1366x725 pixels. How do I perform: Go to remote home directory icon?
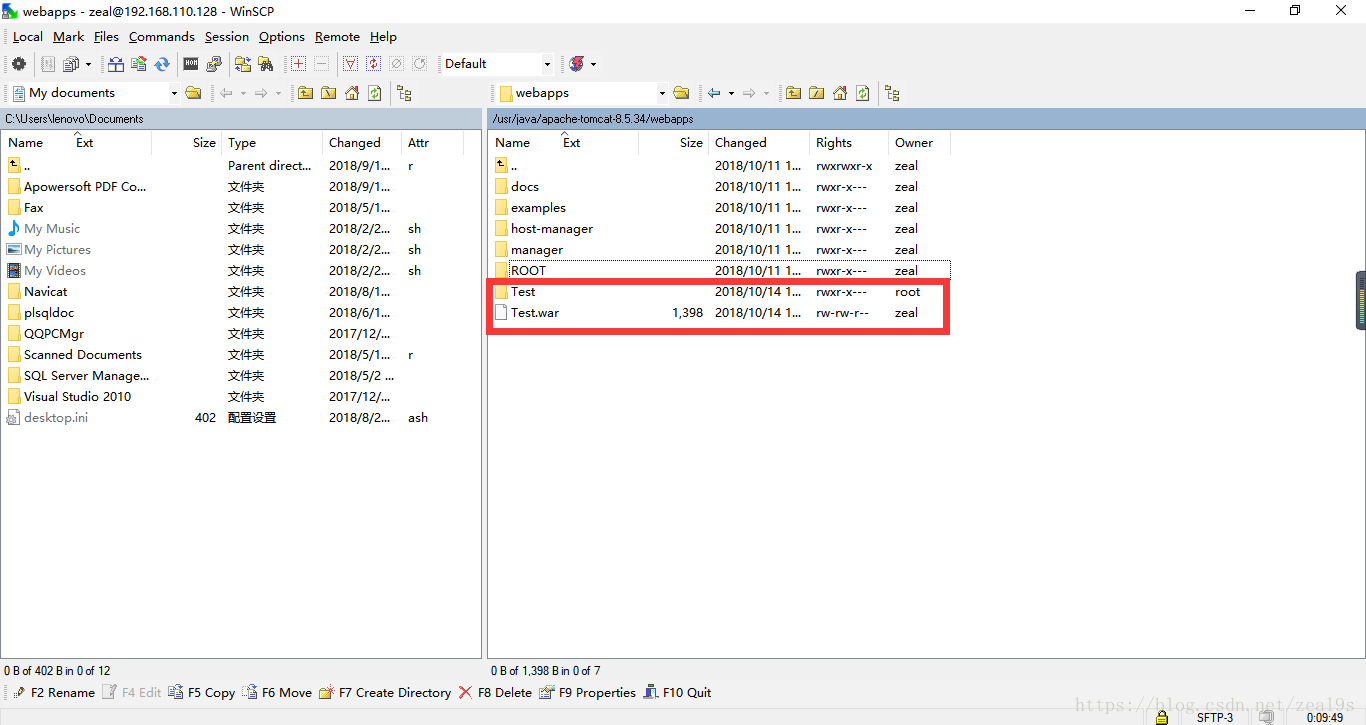click(x=840, y=93)
